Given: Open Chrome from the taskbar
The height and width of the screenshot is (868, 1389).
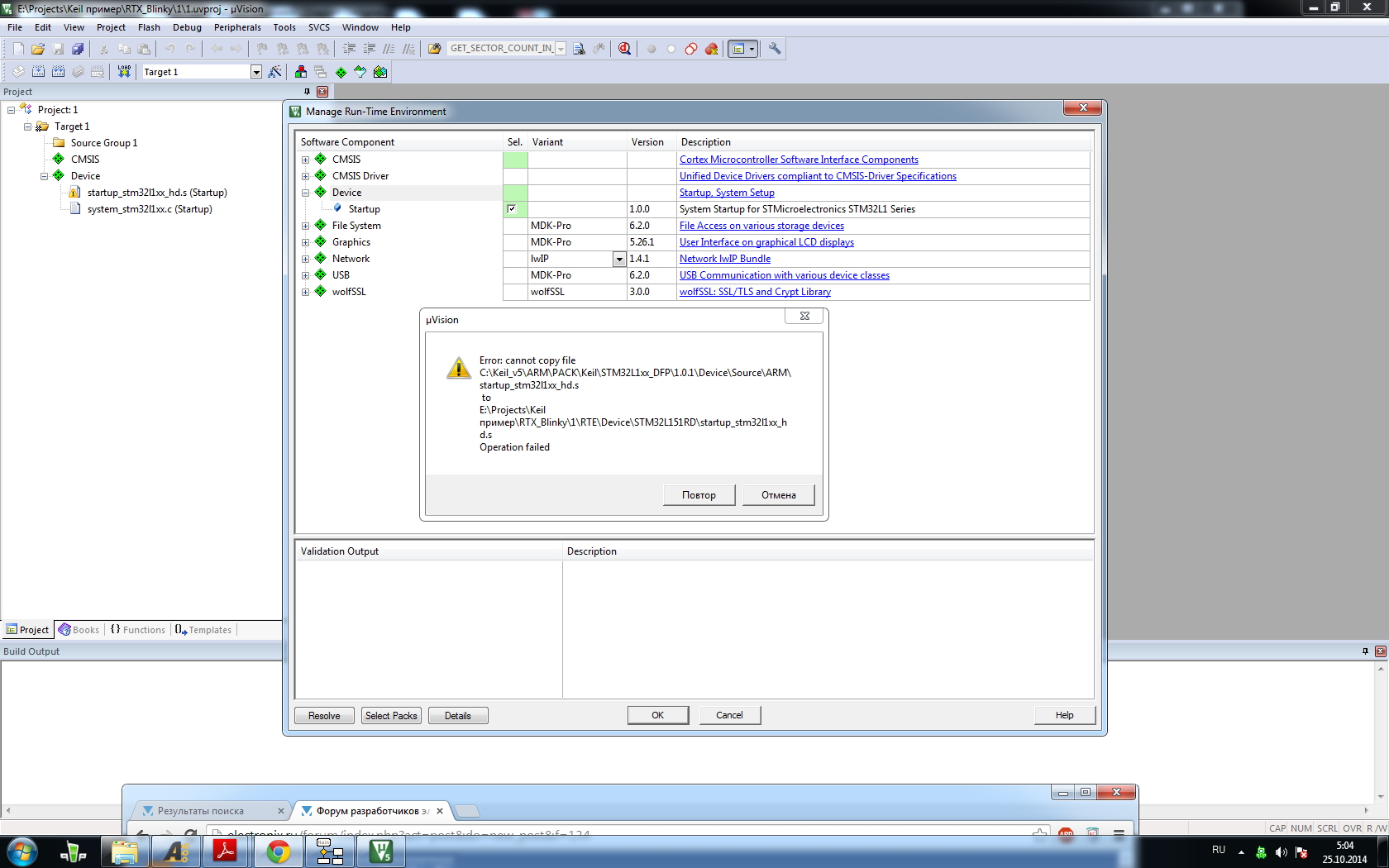Looking at the screenshot, I should [279, 851].
